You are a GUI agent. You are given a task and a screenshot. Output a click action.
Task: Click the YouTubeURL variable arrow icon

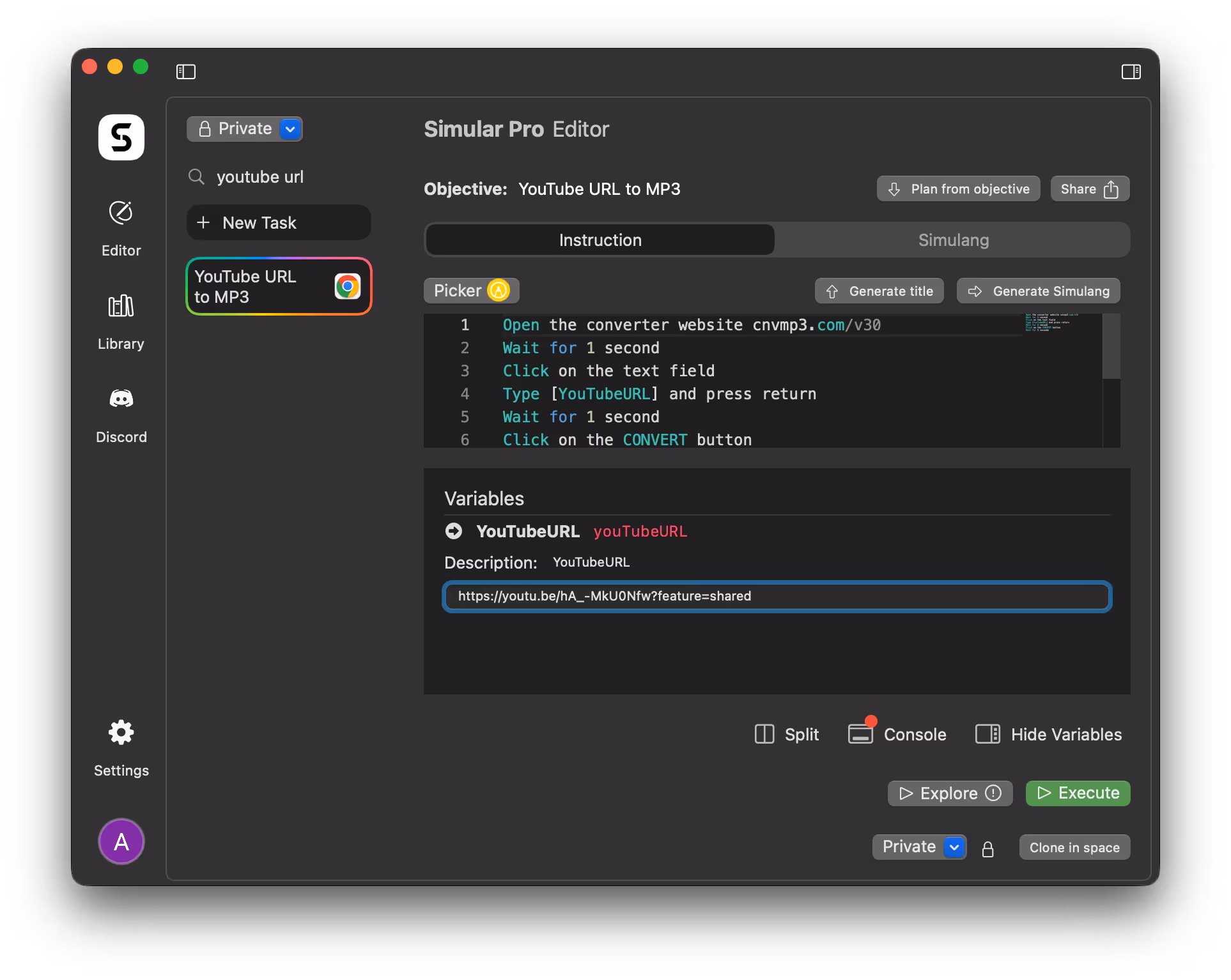[x=454, y=531]
